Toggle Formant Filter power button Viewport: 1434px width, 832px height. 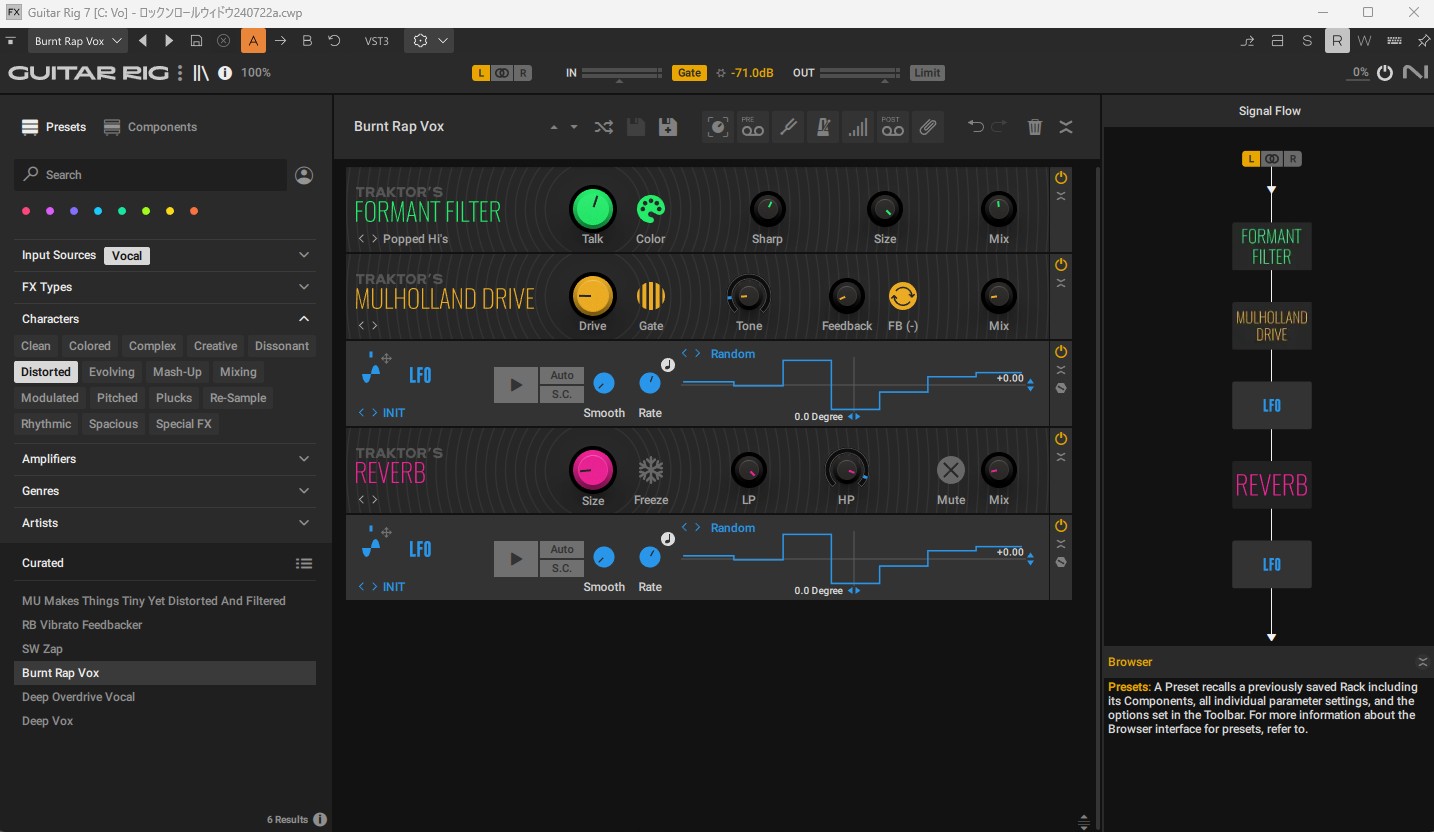[x=1061, y=178]
